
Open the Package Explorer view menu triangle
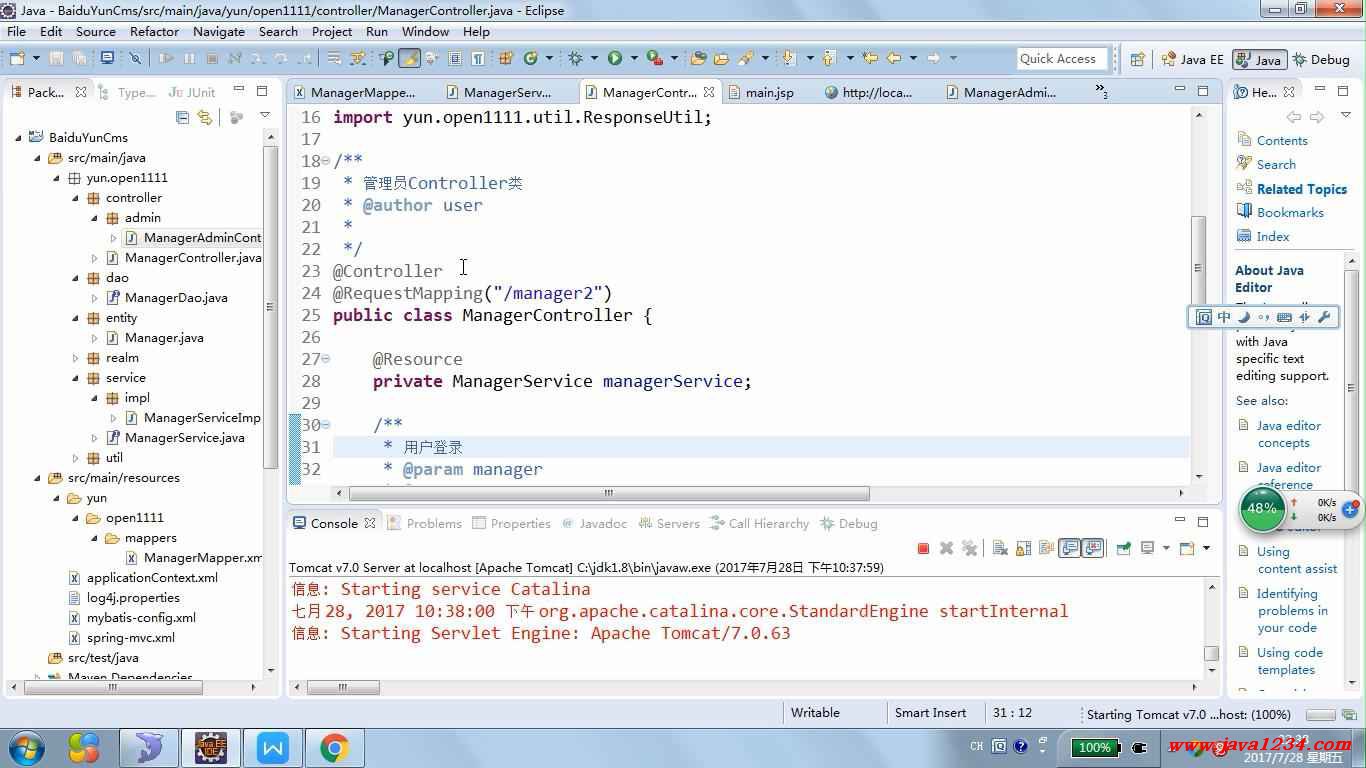pos(265,116)
